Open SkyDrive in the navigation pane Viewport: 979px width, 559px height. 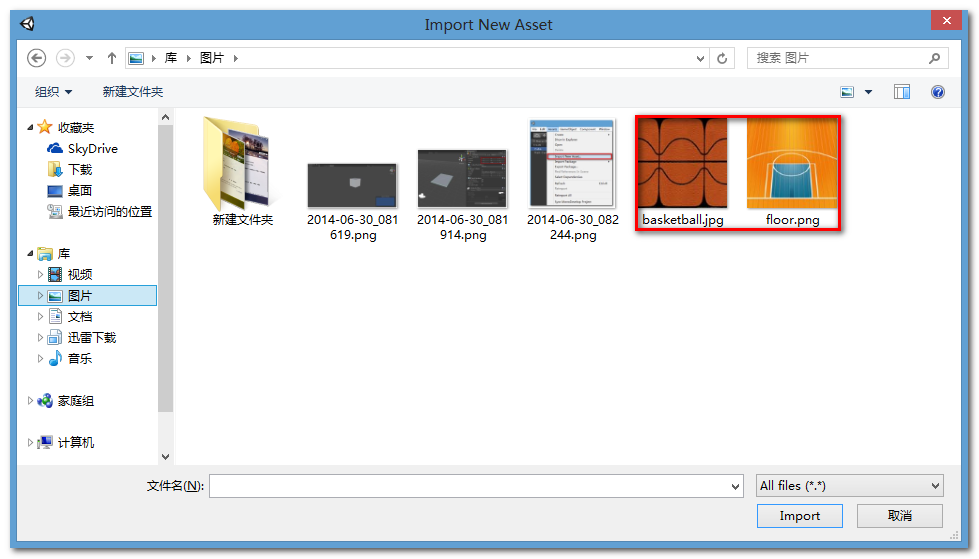tap(92, 149)
